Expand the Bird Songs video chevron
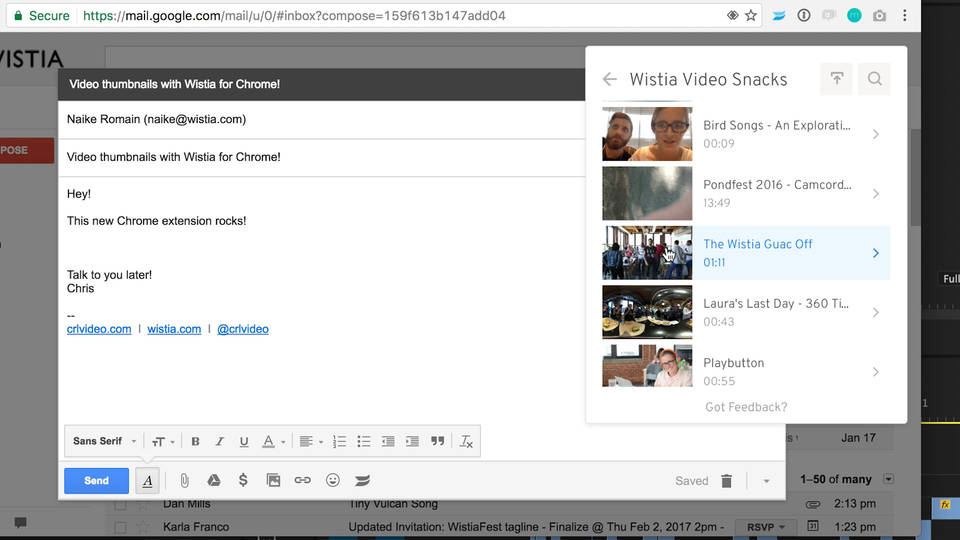The image size is (960, 540). (x=876, y=134)
